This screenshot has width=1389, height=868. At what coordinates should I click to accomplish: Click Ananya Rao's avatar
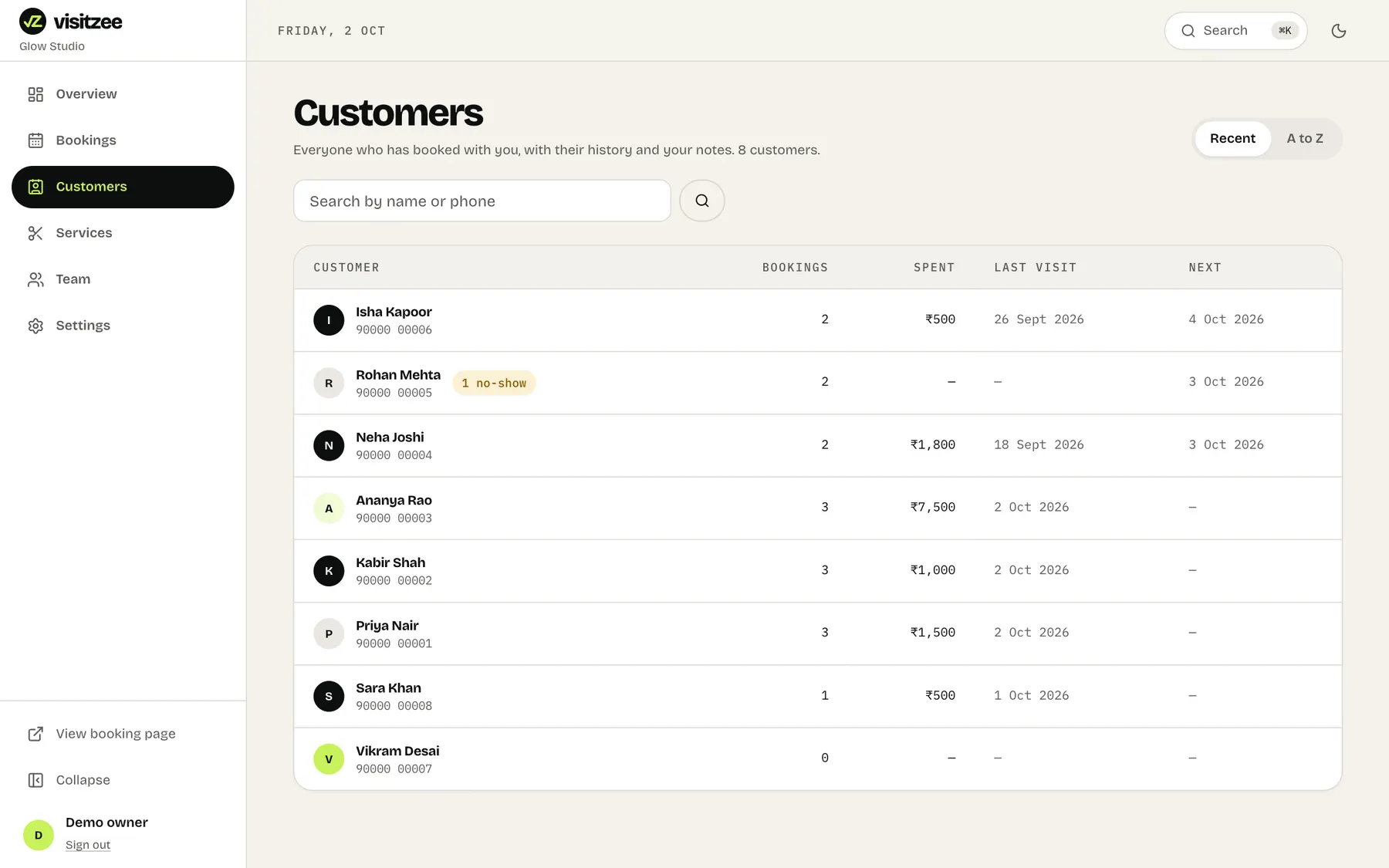[329, 508]
